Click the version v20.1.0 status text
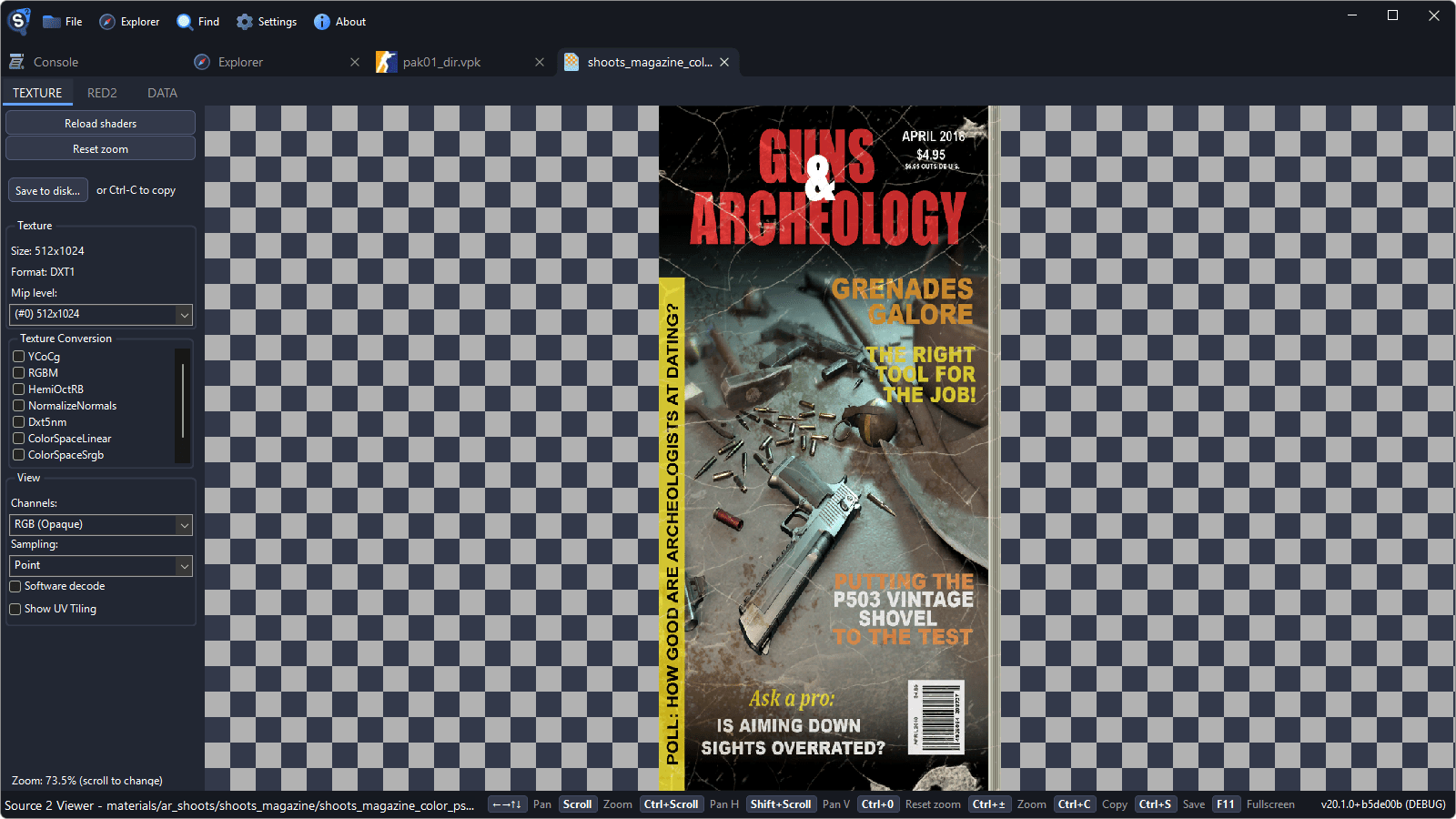The height and width of the screenshot is (819, 1456). [1383, 804]
